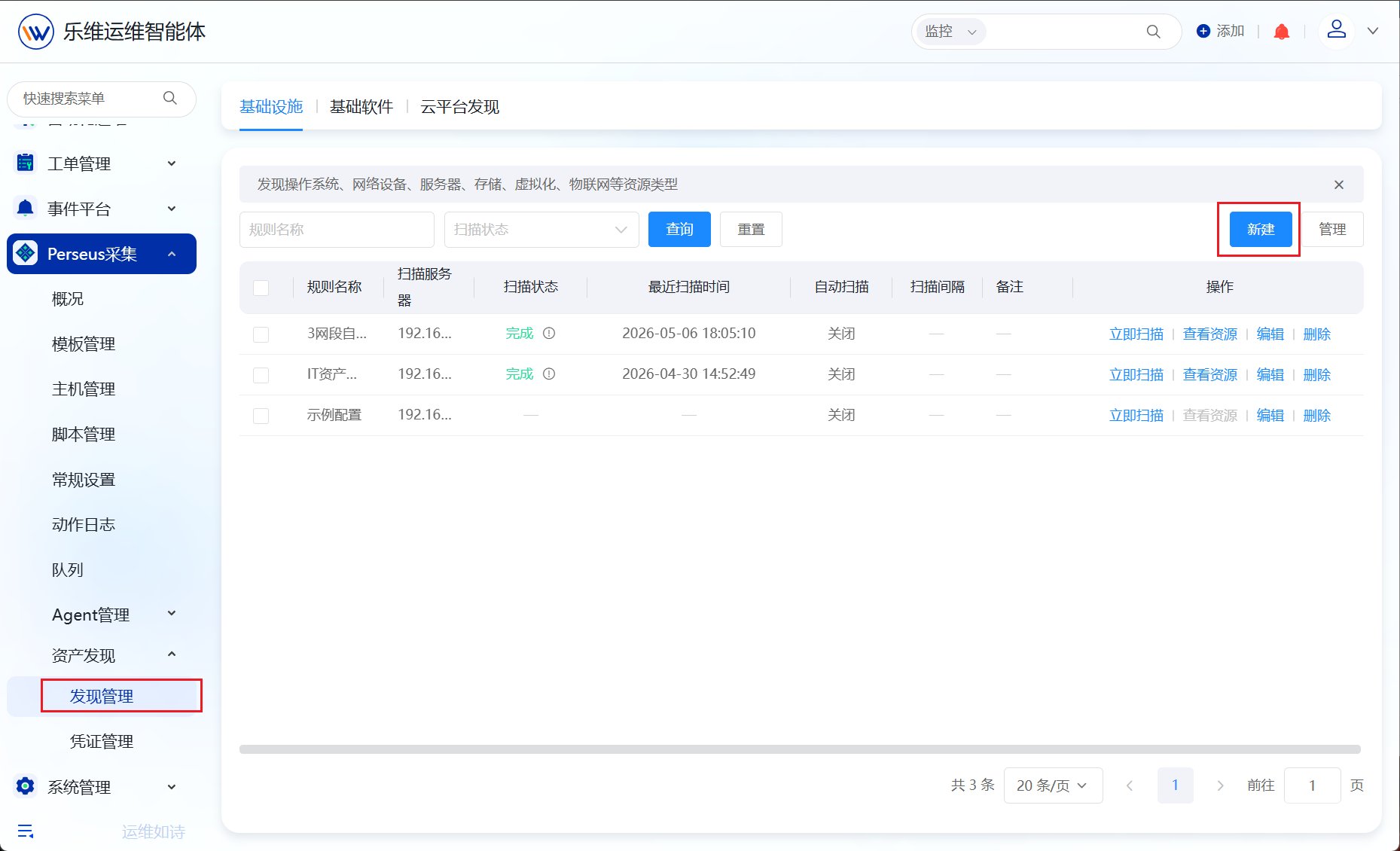
Task: Click the 重置 button
Action: pos(751,230)
